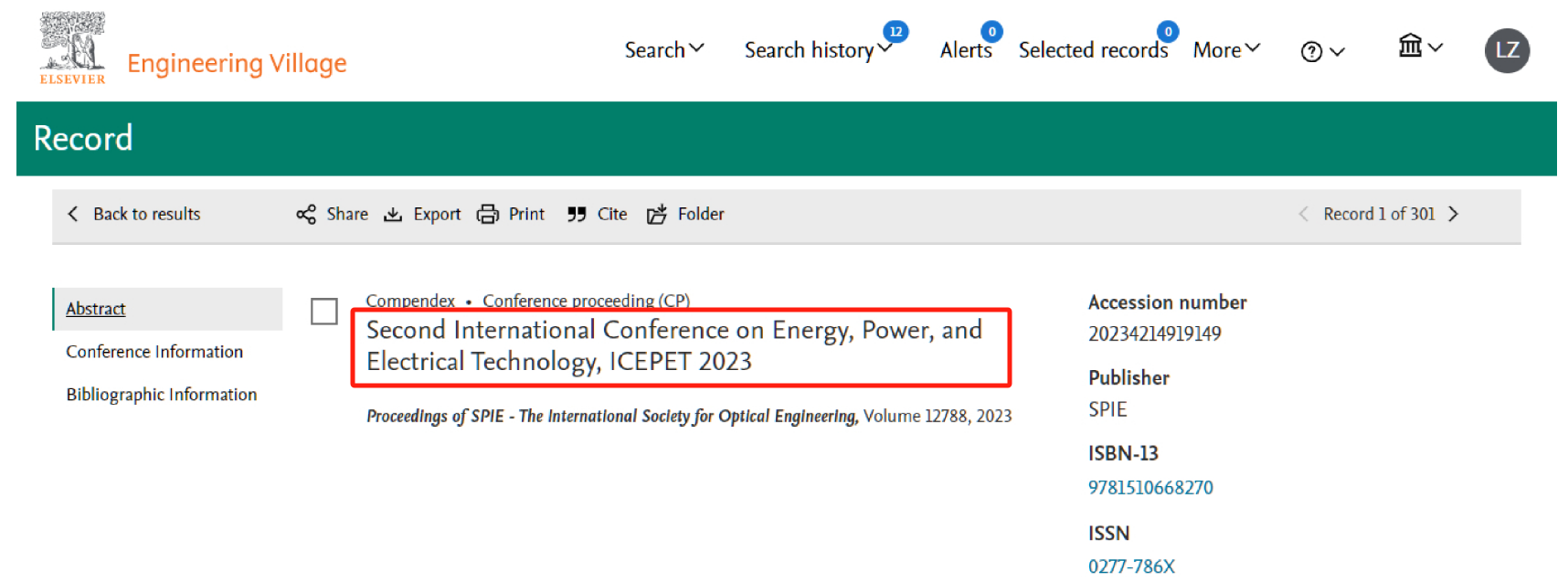Click the ICEPET 2023 record title
Image resolution: width=1568 pixels, height=582 pixels.
point(674,345)
